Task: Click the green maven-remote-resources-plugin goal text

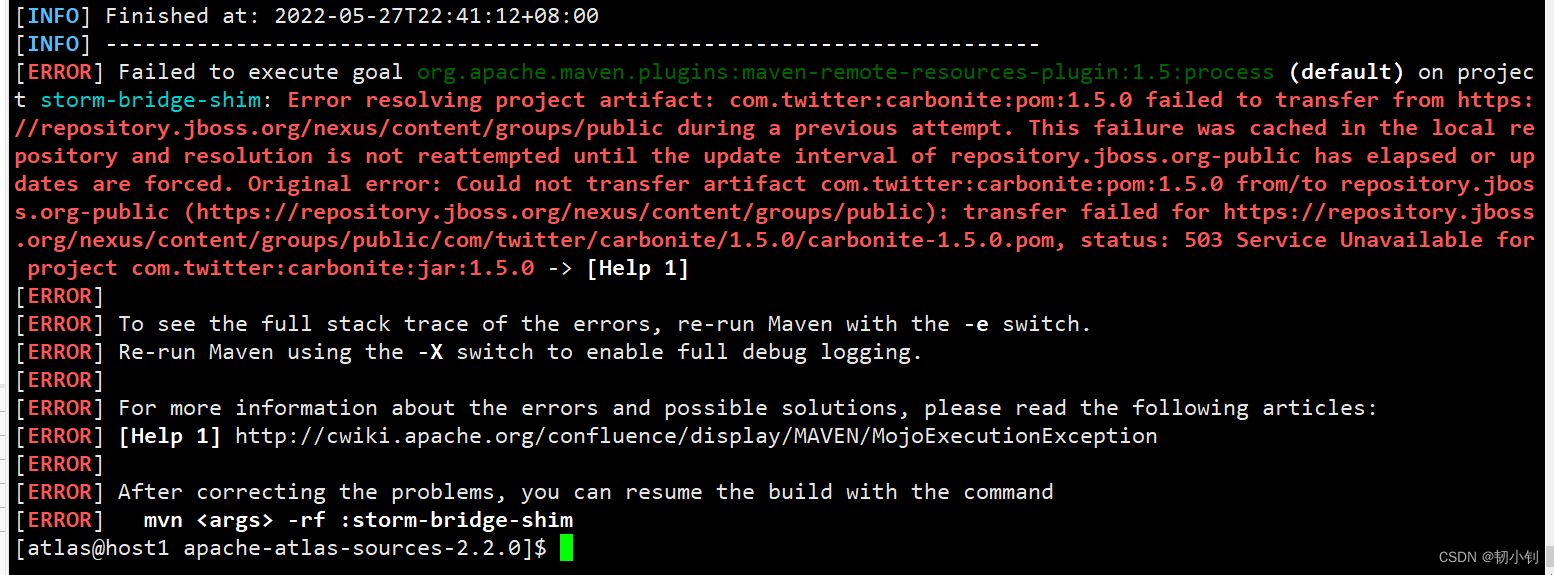Action: (x=845, y=72)
